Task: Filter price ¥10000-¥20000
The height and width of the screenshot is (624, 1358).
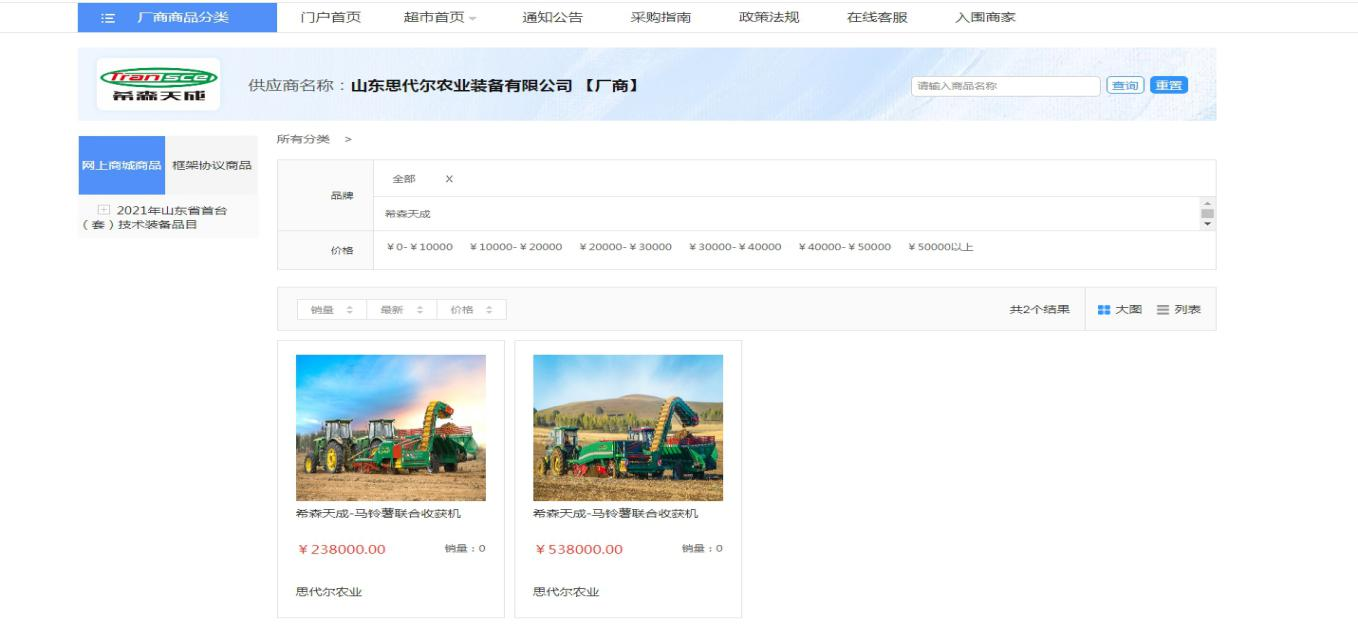Action: pyautogui.click(x=515, y=247)
